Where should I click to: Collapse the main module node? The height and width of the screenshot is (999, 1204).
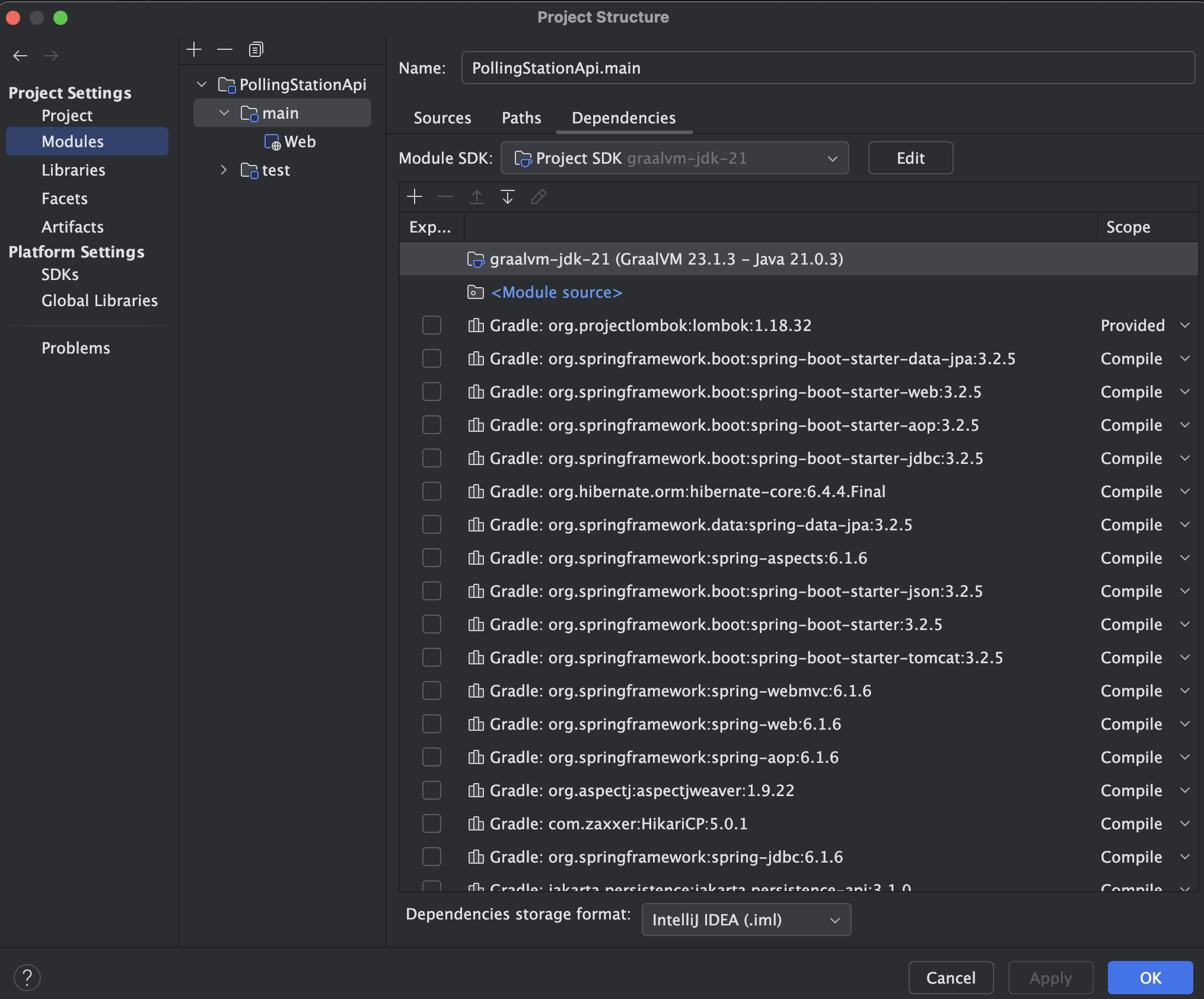point(224,113)
